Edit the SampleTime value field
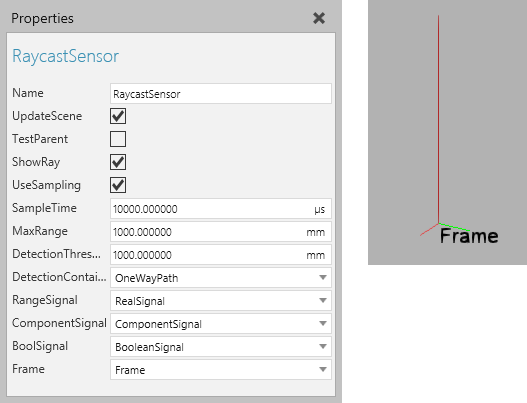This screenshot has height=403, width=527. coord(221,209)
